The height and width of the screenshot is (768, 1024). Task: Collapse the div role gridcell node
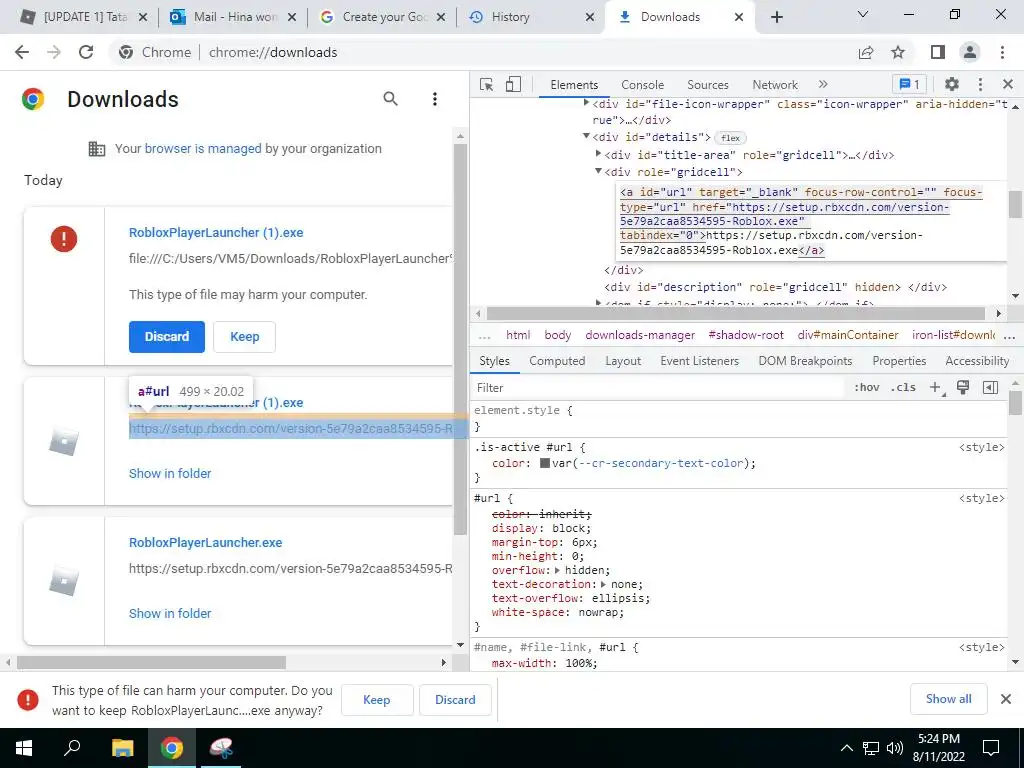pos(598,171)
